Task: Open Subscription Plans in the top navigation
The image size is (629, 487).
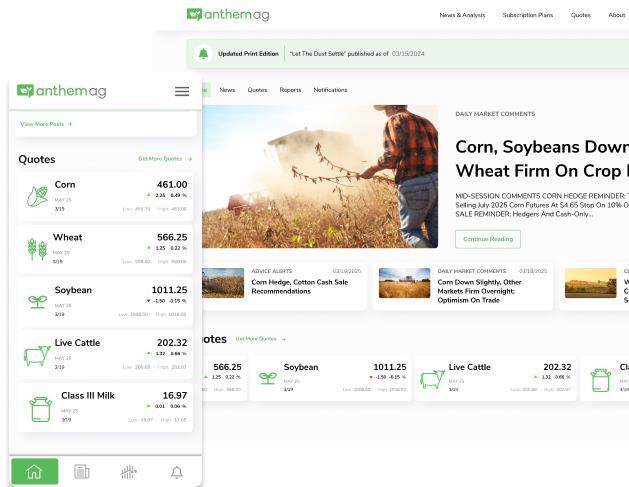Action: pyautogui.click(x=528, y=15)
